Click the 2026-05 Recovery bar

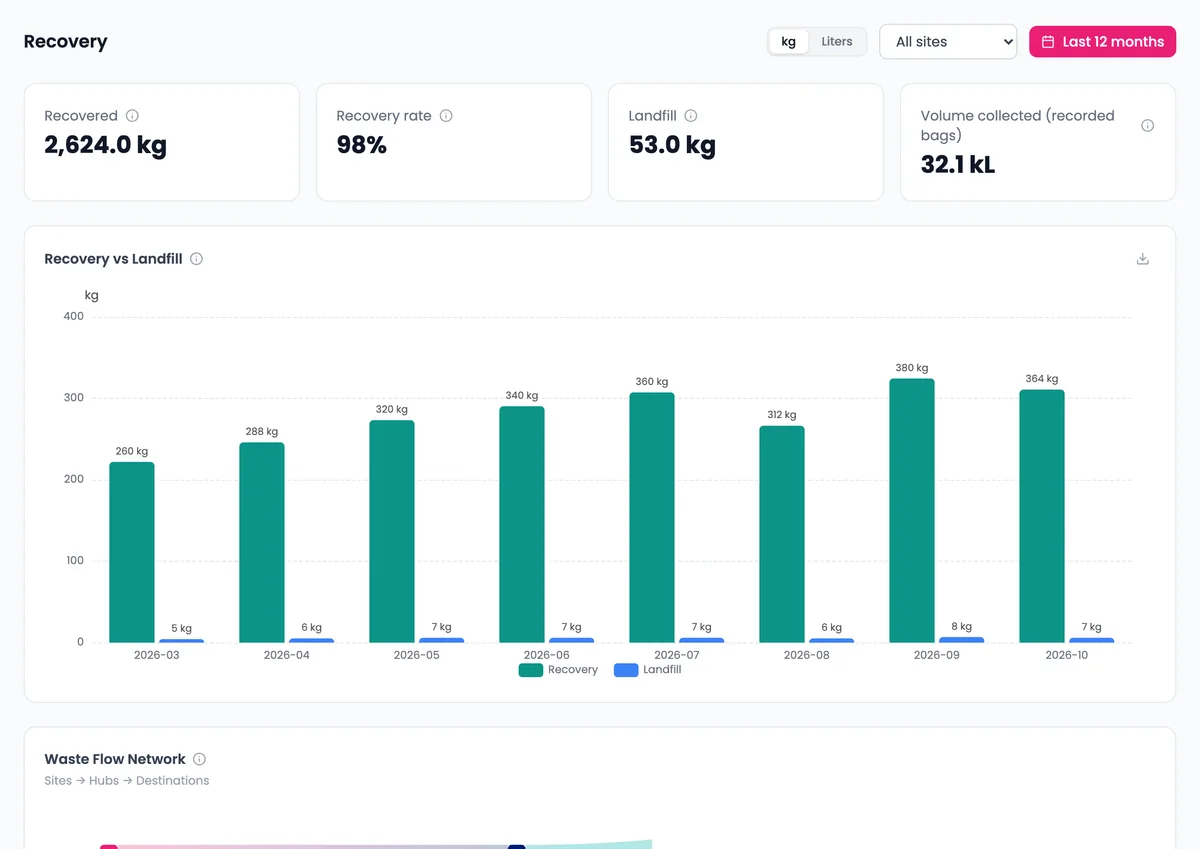click(392, 531)
